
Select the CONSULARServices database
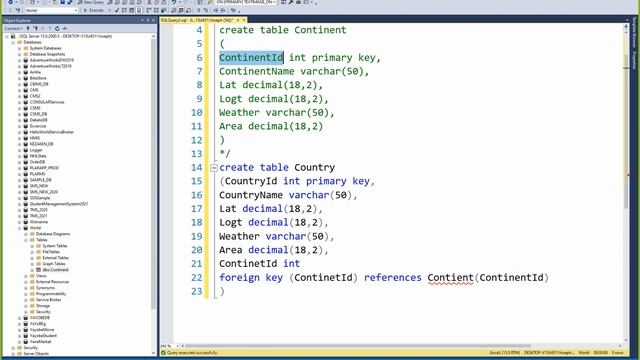[47, 102]
